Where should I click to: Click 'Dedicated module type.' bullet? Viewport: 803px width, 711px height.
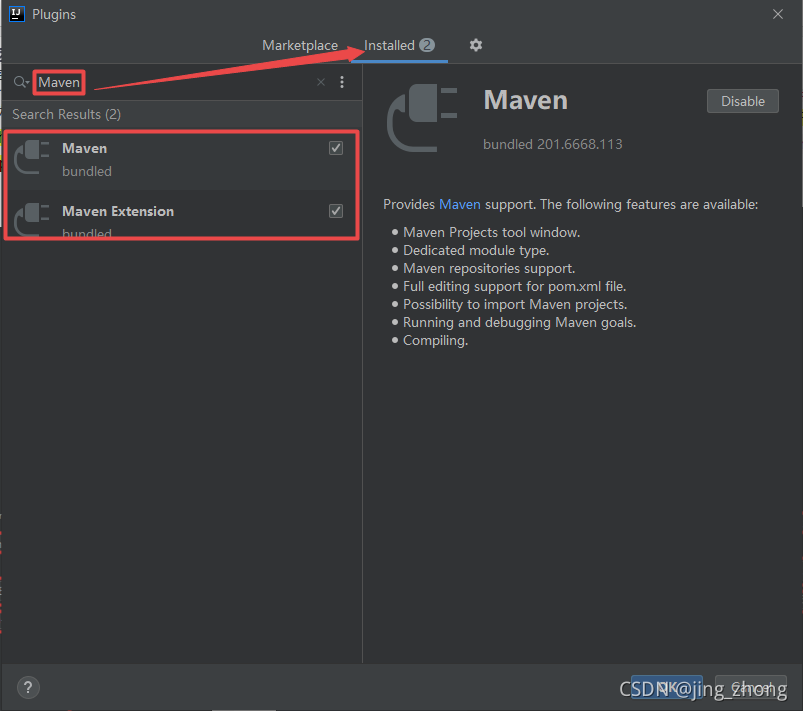[x=476, y=250]
